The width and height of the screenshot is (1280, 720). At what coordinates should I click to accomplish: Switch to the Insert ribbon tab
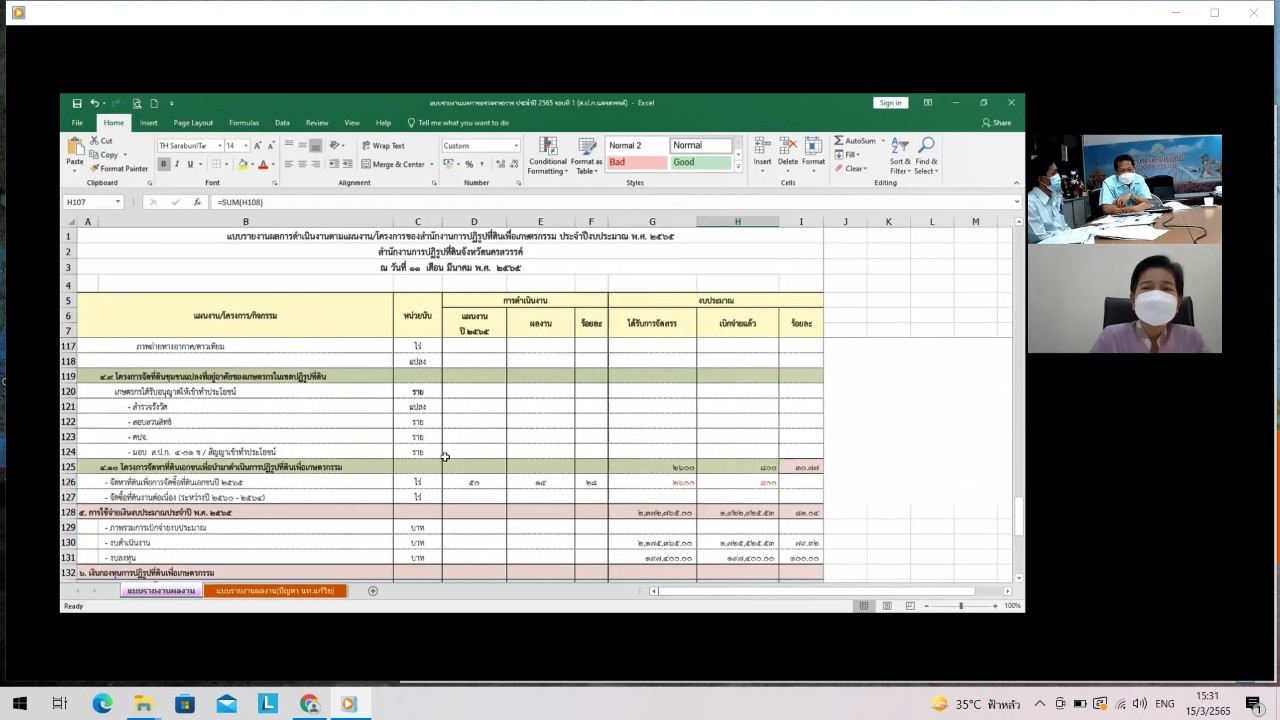[x=148, y=123]
